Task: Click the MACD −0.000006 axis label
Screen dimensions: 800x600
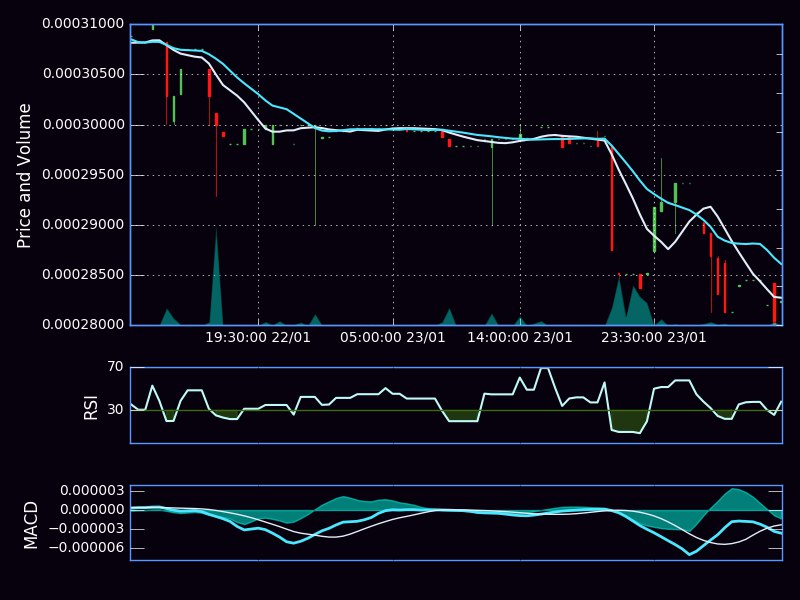Action: point(87,547)
